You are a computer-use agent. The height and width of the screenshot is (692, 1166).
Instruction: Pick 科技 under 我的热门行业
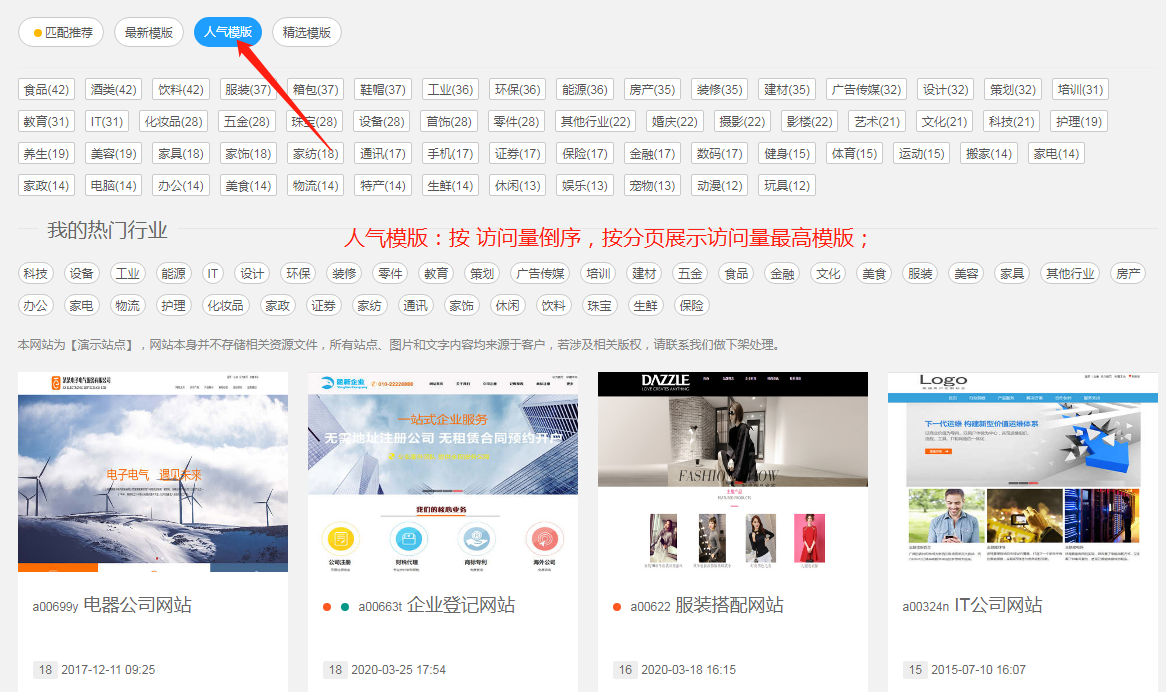[x=36, y=274]
